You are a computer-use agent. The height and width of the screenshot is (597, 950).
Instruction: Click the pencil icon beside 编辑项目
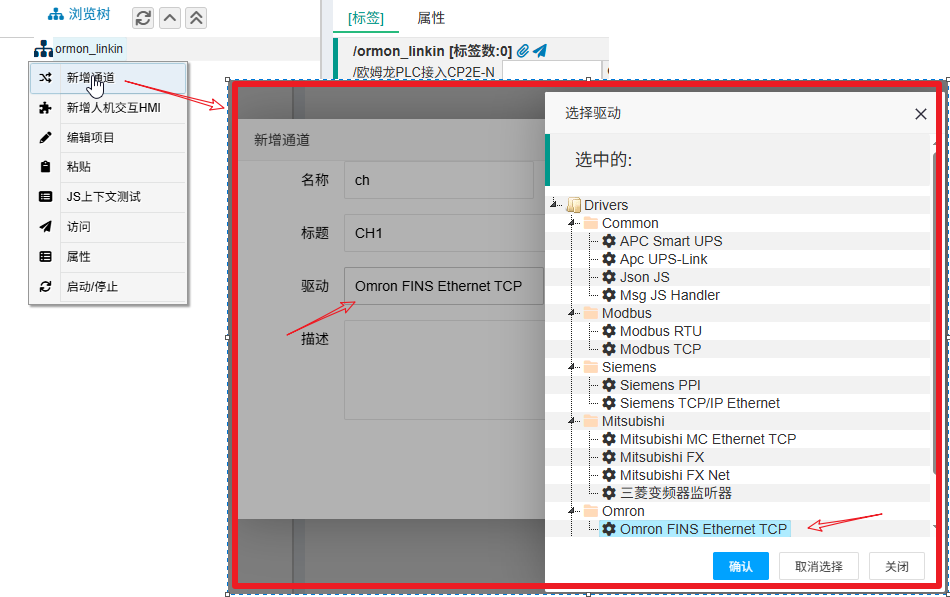(x=45, y=138)
